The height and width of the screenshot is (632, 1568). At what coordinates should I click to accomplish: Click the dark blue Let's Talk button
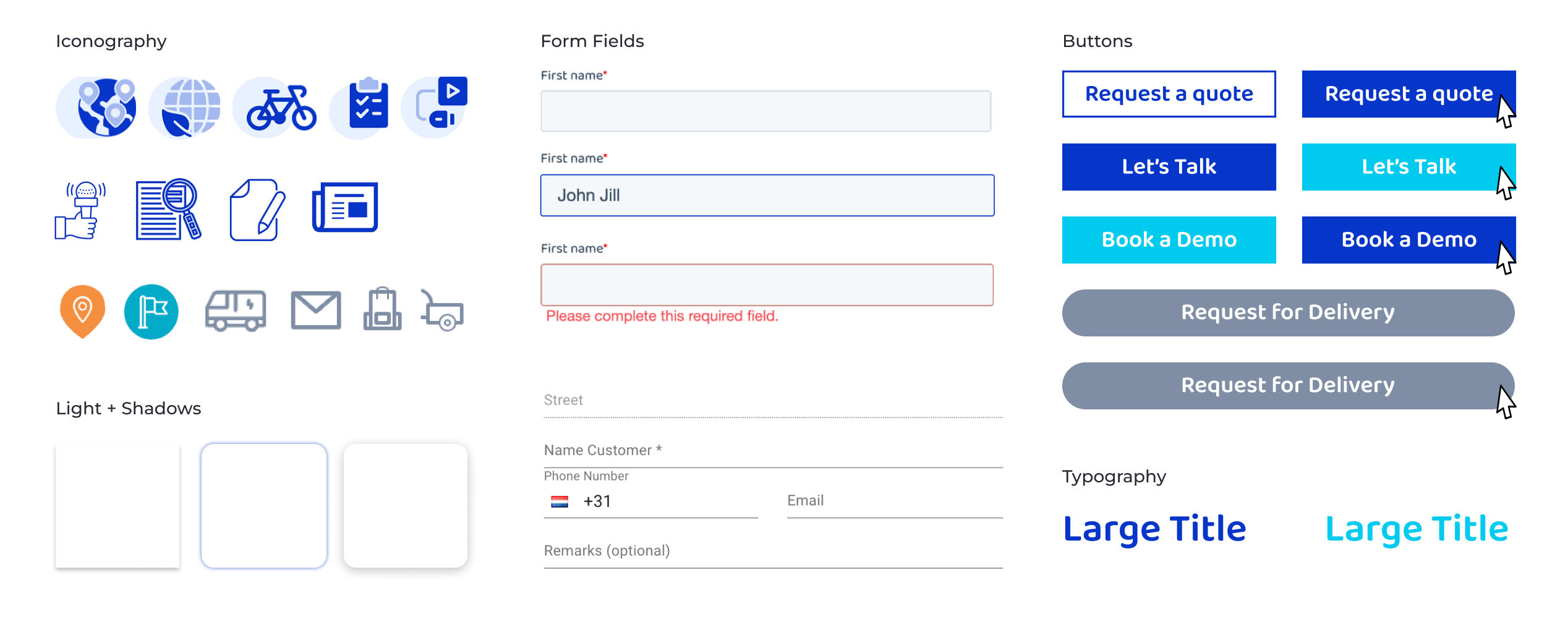(1169, 167)
